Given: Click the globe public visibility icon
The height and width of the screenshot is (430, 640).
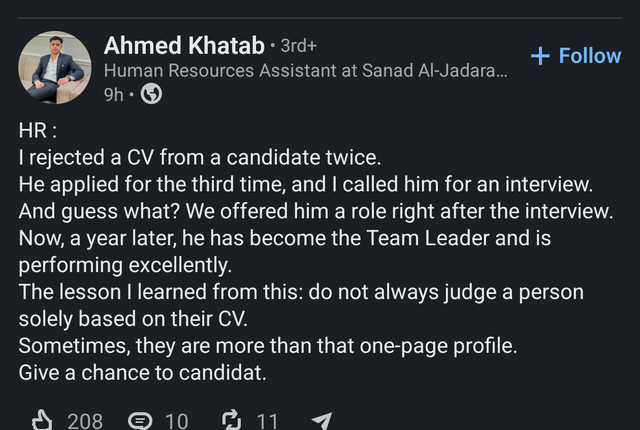Looking at the screenshot, I should pos(151,95).
